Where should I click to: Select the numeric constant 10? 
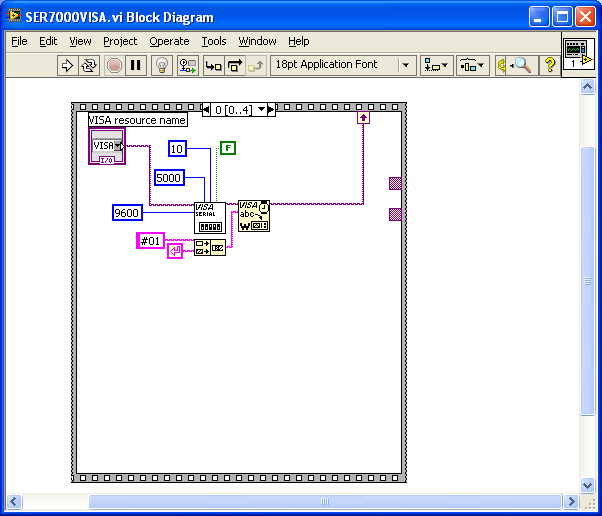177,149
